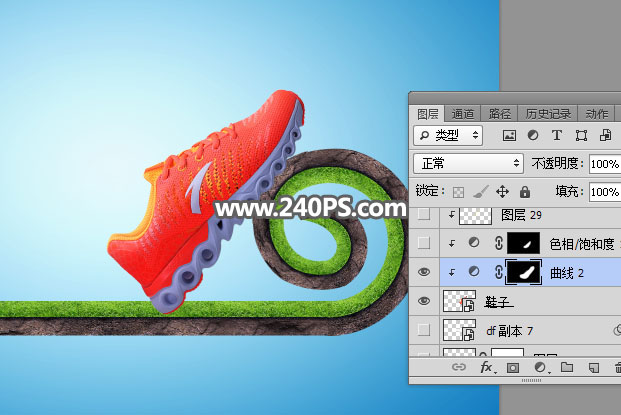Screen dimensions: 621x415
Task: Select the df 副本 7 layer thumbnail
Action: [x=459, y=330]
